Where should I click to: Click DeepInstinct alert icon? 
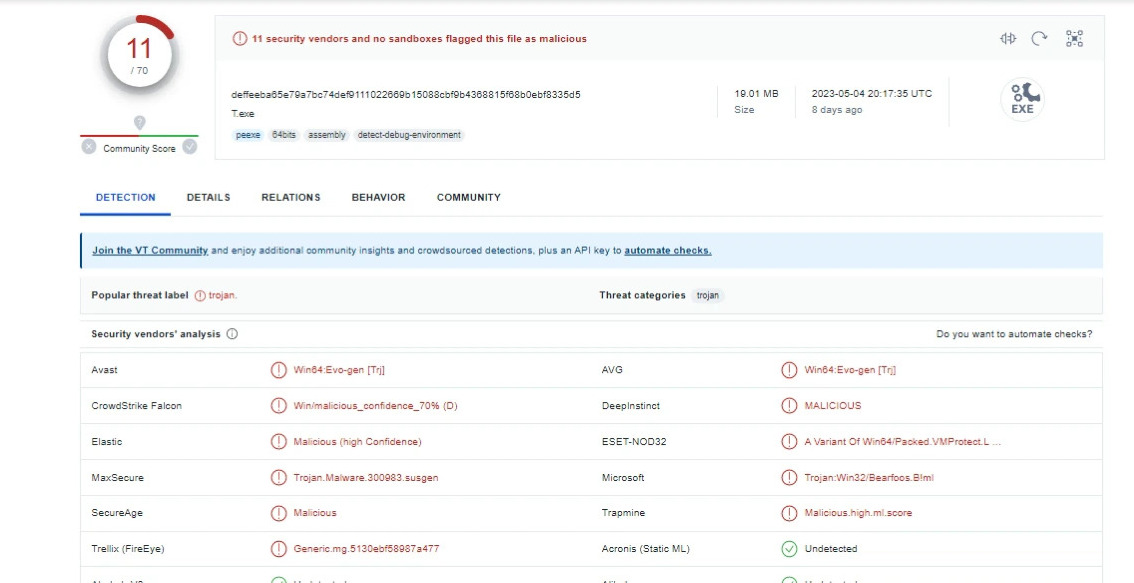click(x=789, y=406)
